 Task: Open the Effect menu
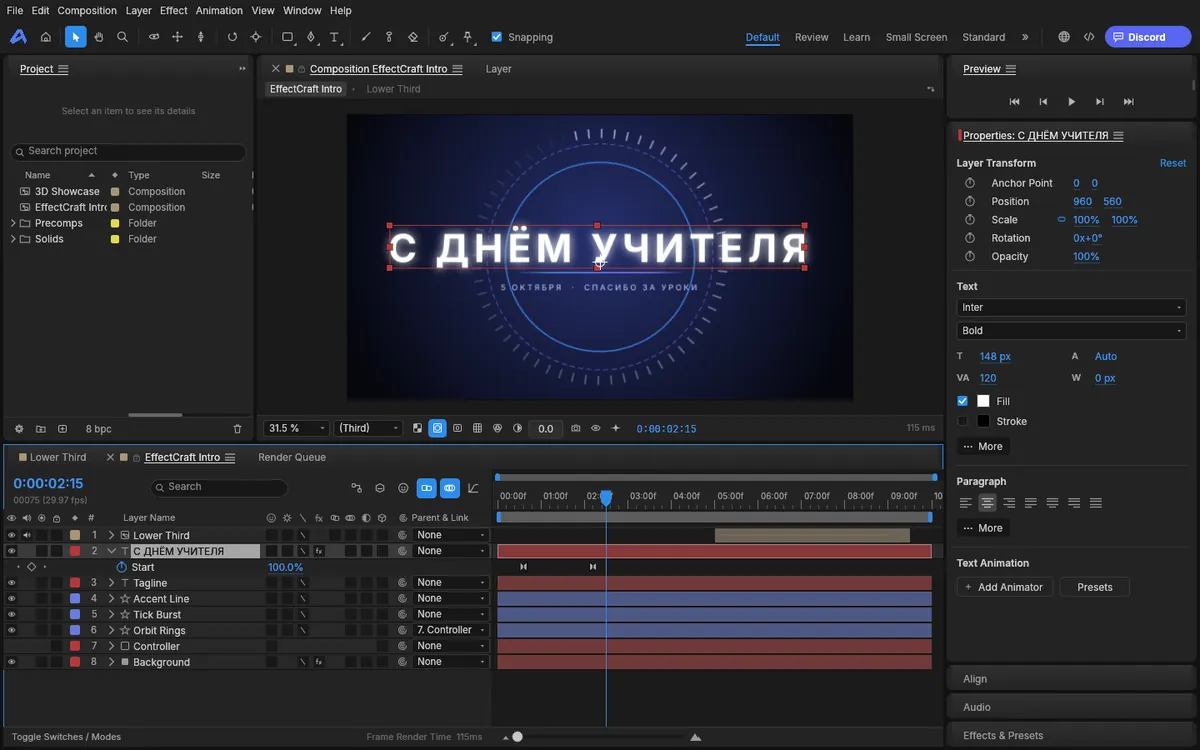pyautogui.click(x=173, y=10)
